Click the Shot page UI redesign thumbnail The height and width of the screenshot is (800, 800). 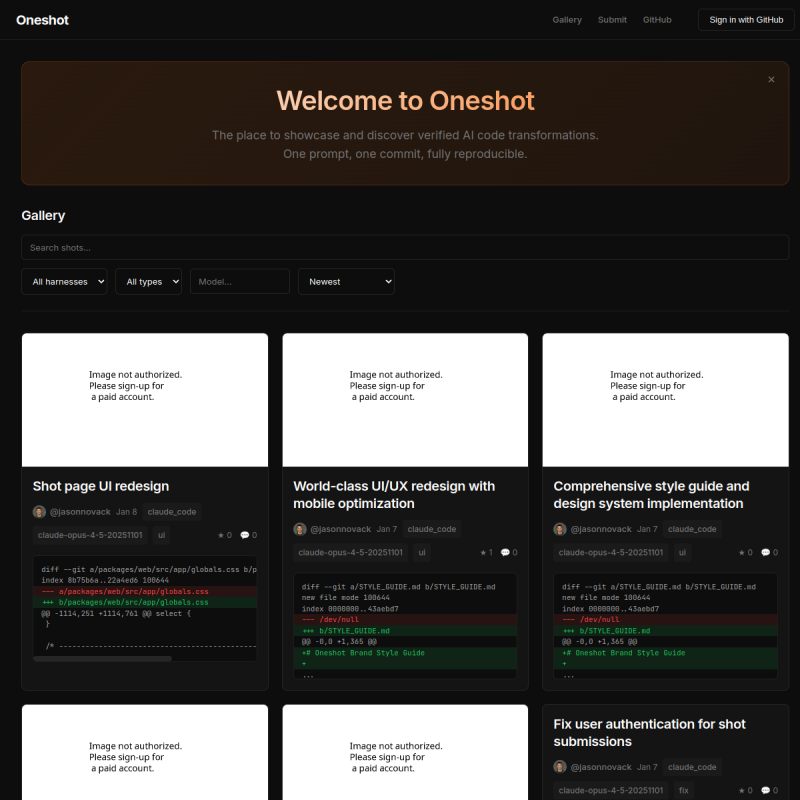145,400
